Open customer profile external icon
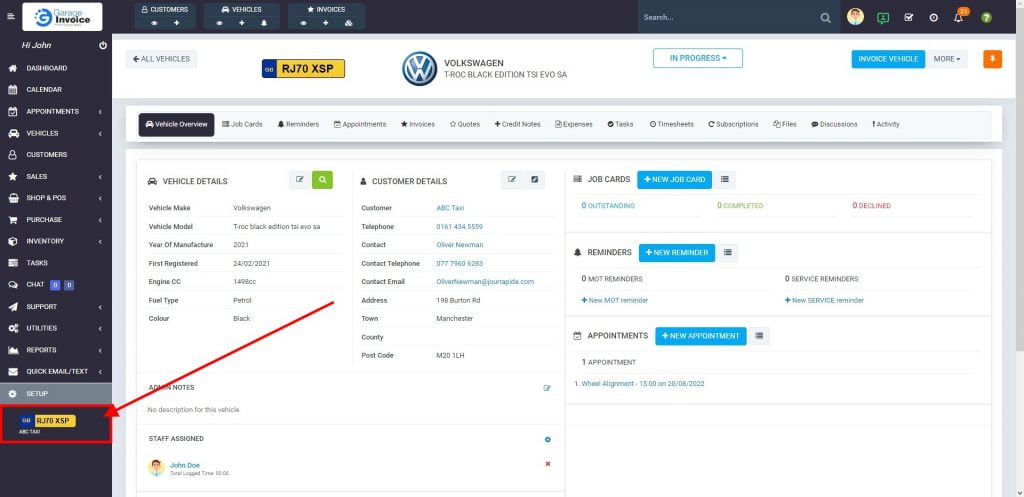This screenshot has height=497, width=1024. click(x=534, y=180)
